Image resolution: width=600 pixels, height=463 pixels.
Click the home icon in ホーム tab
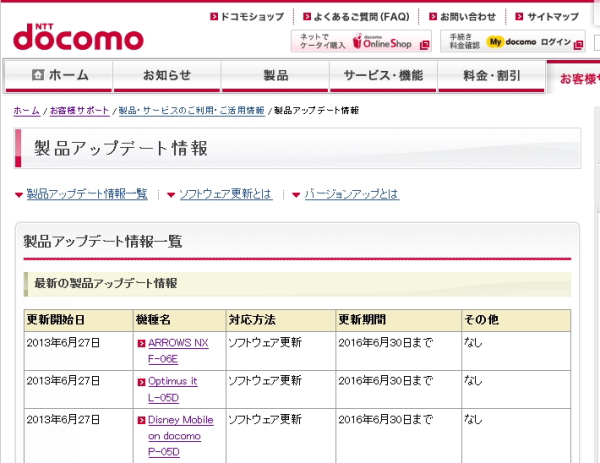click(38, 75)
